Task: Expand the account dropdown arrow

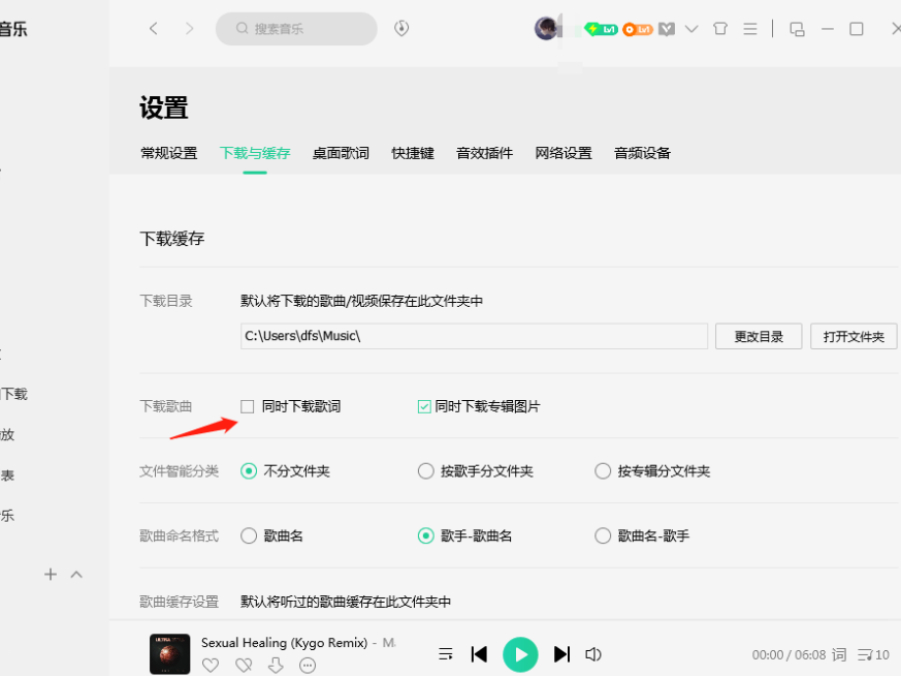Action: pos(692,29)
